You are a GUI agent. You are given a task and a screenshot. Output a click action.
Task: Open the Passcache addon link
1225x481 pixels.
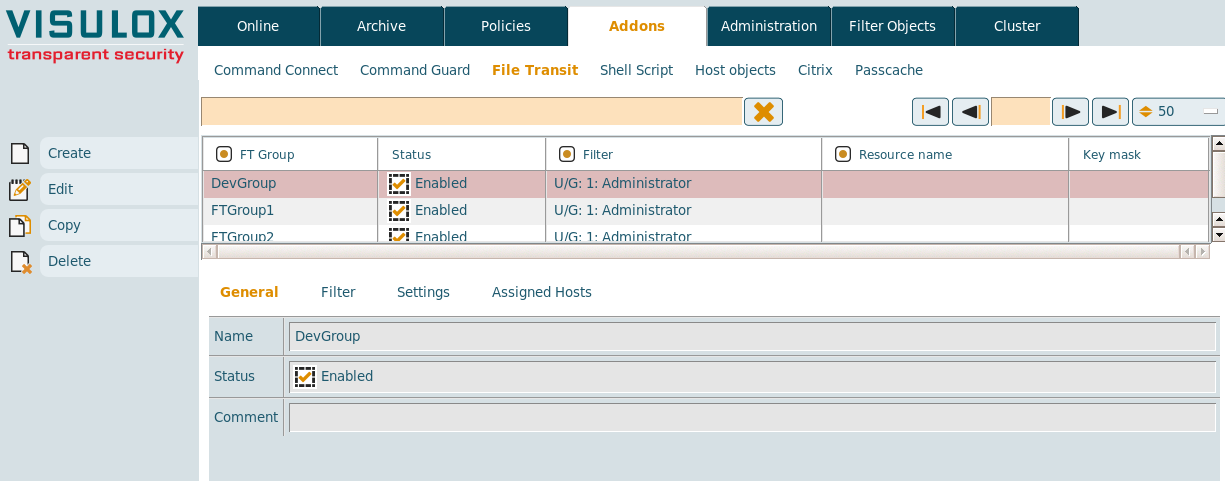click(x=888, y=70)
